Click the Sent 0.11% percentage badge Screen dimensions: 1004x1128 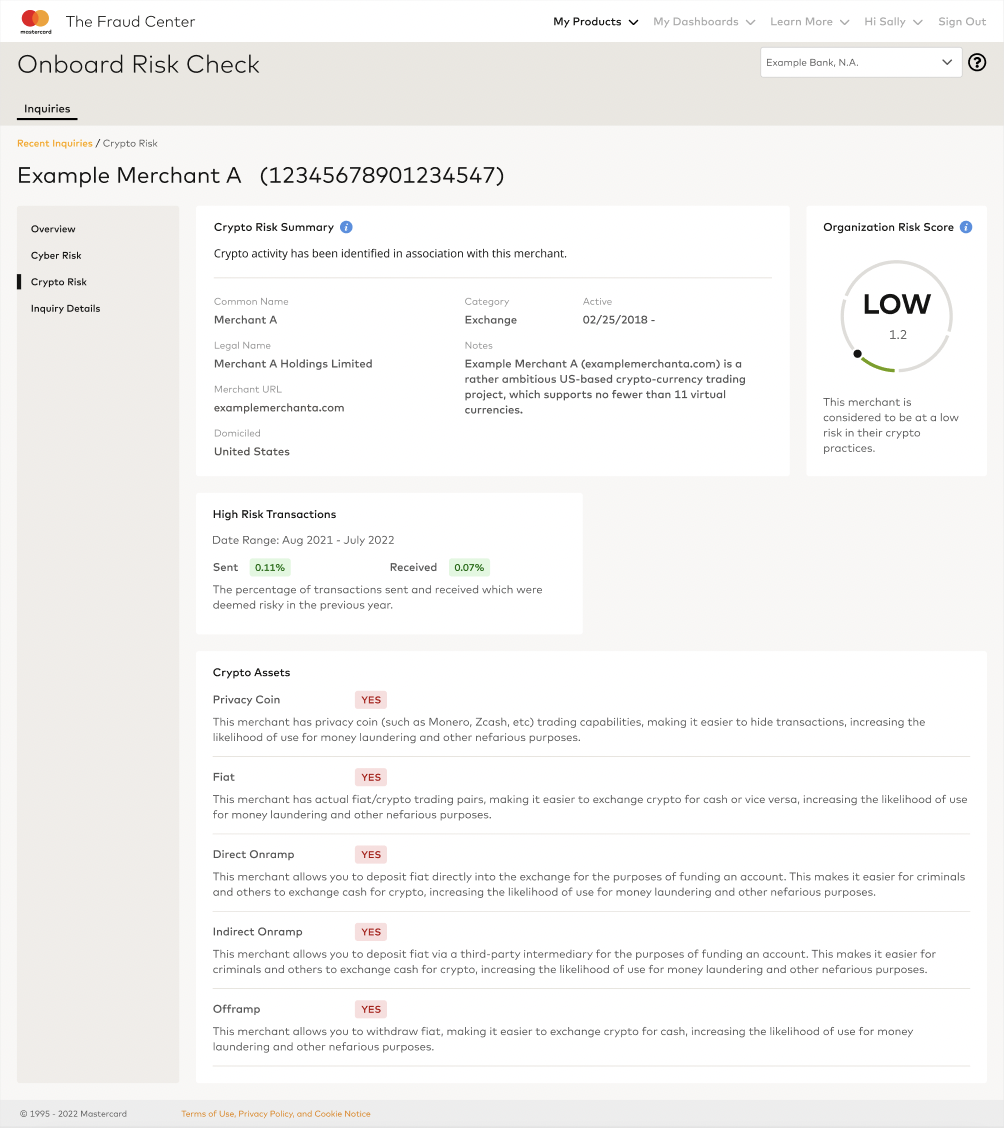pyautogui.click(x=270, y=568)
